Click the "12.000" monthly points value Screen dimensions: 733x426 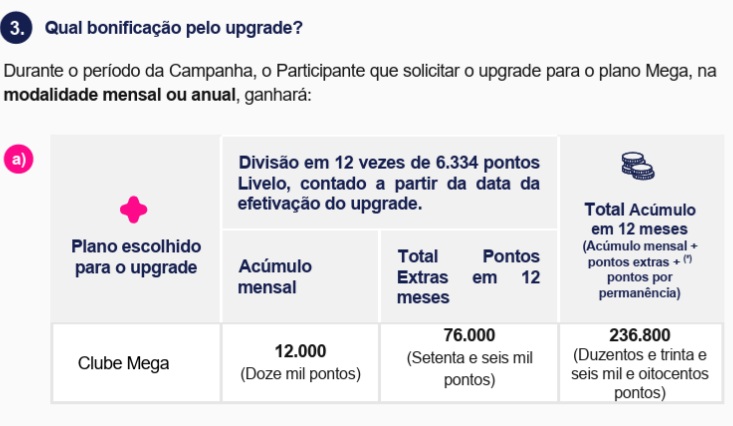(300, 351)
